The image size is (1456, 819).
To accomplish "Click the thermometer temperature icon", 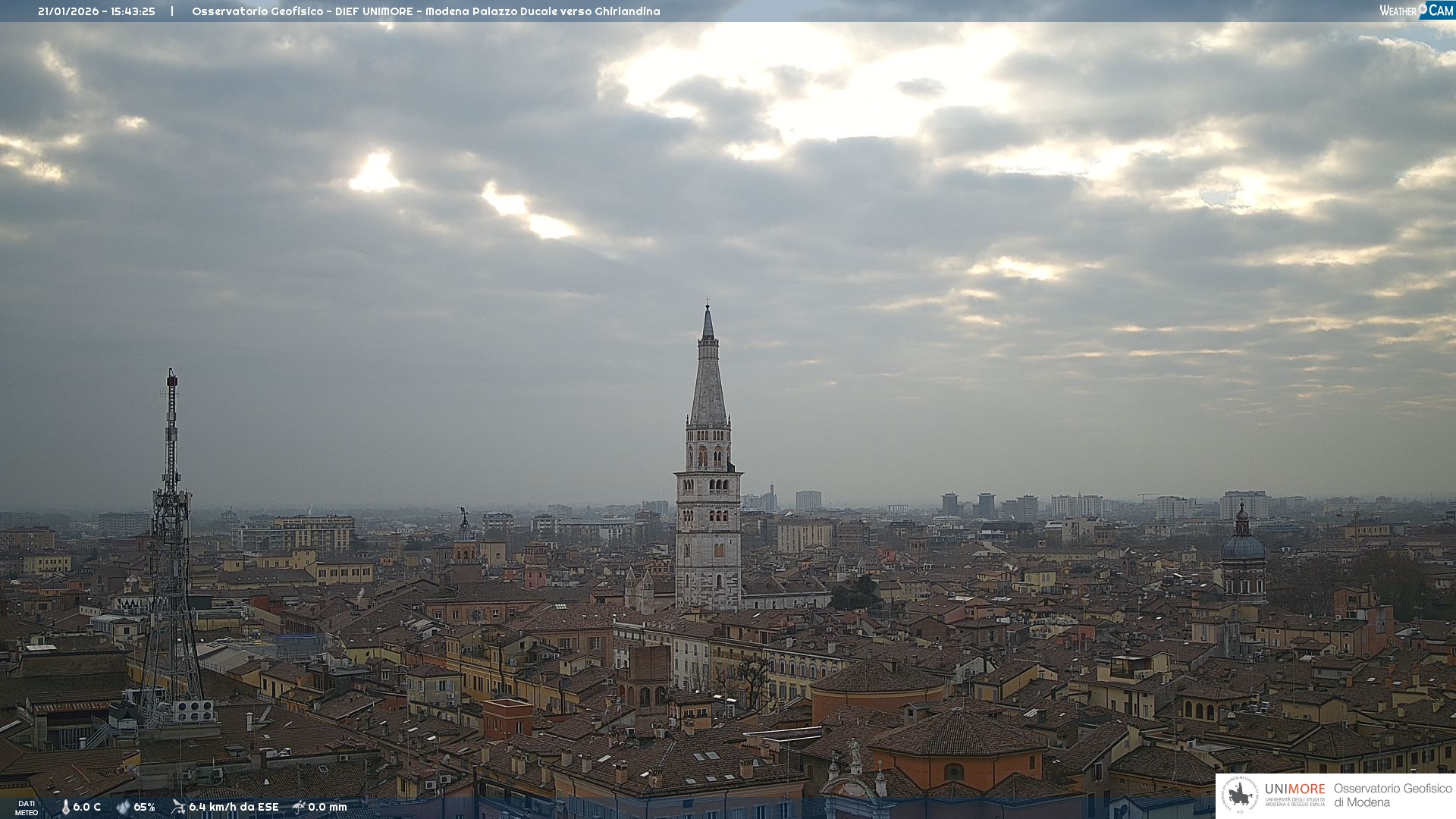I will 66,807.
